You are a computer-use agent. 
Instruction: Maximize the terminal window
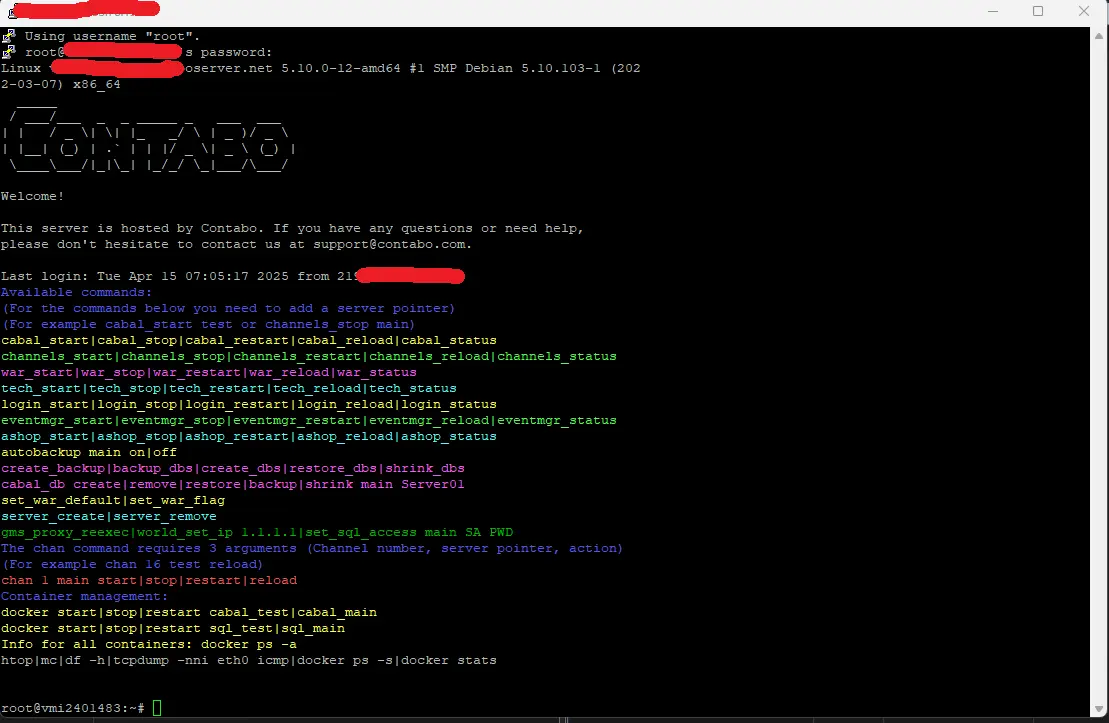(x=1038, y=11)
